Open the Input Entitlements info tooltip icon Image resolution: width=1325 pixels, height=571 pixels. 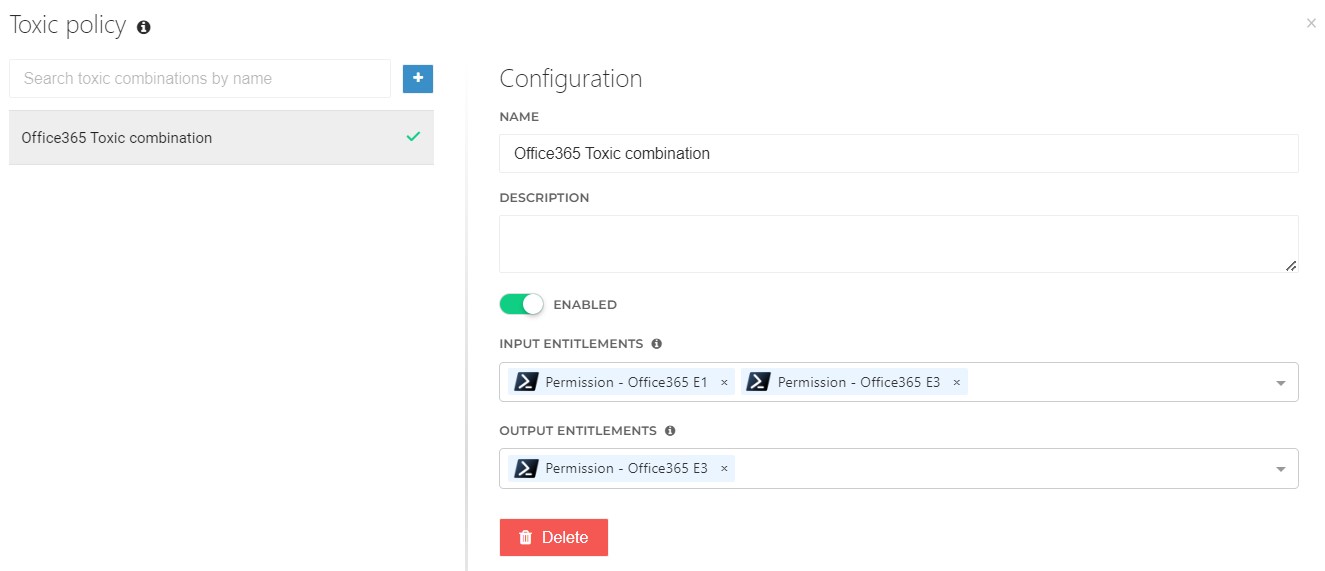[657, 344]
